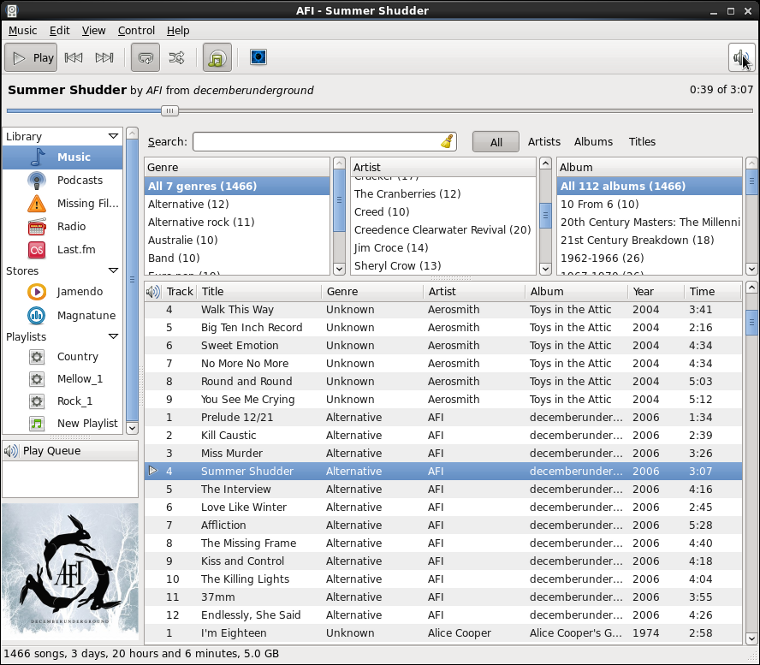This screenshot has height=665, width=760.
Task: Open the View menu
Action: tap(93, 30)
